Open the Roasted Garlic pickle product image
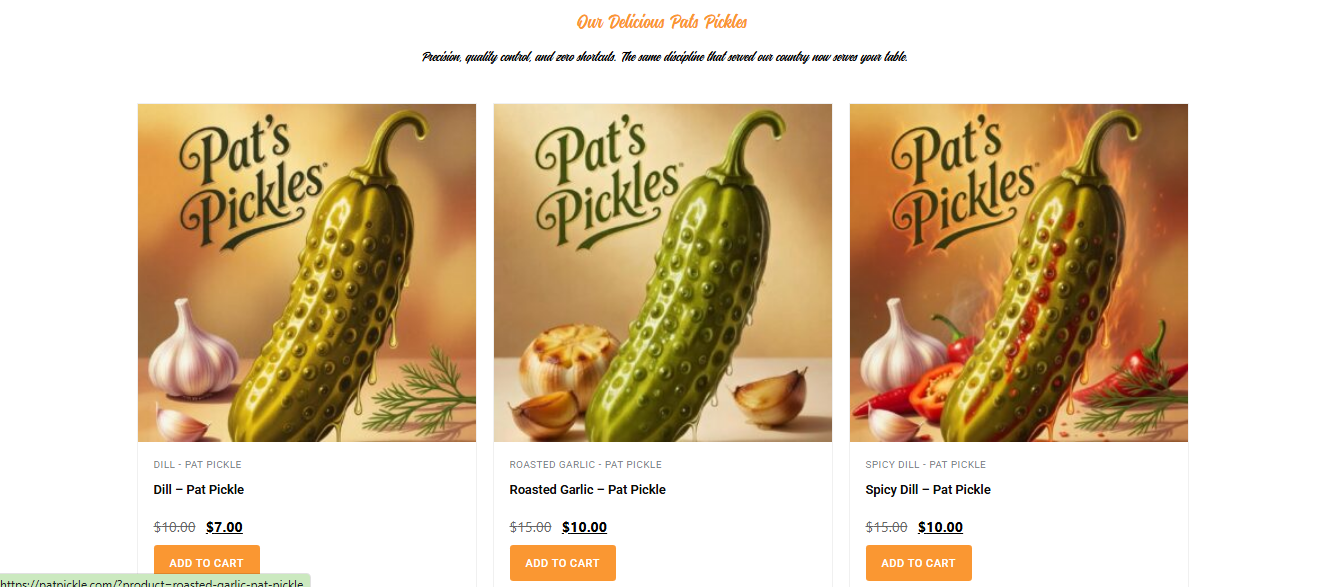 [662, 272]
